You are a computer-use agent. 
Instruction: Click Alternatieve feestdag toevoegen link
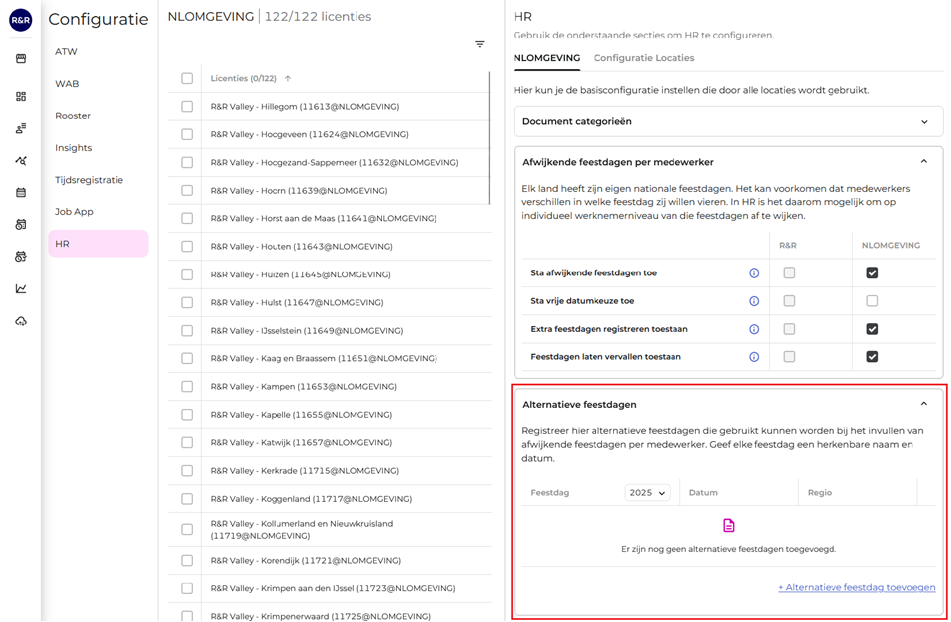pos(857,587)
